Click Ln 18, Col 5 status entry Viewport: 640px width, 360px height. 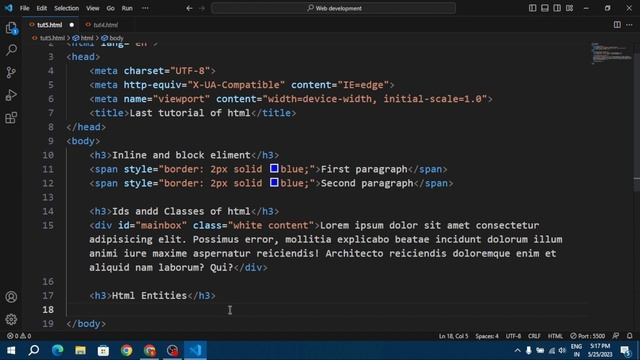click(453, 336)
